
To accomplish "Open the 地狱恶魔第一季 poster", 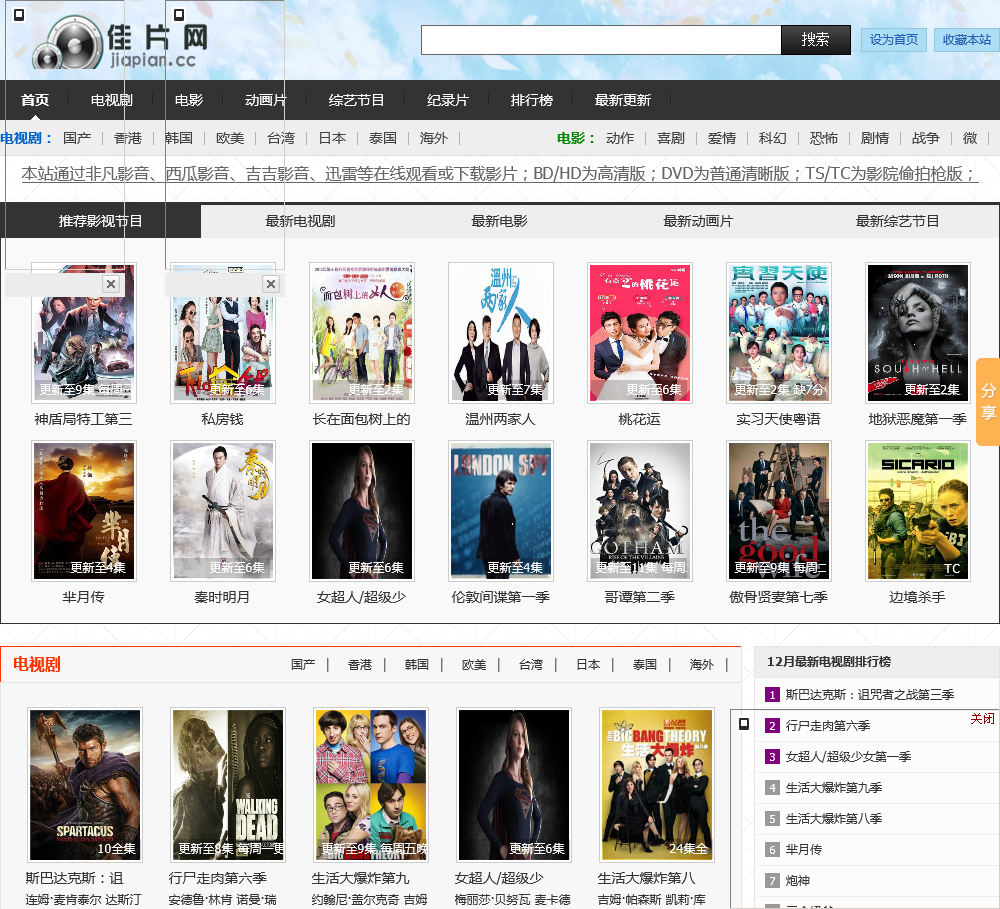I will click(918, 332).
